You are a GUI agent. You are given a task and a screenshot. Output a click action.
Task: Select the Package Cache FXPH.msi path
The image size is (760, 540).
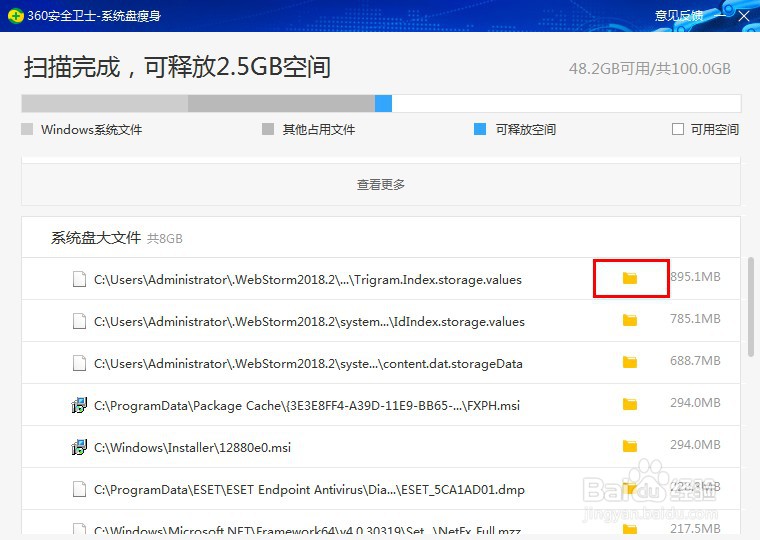tap(307, 406)
